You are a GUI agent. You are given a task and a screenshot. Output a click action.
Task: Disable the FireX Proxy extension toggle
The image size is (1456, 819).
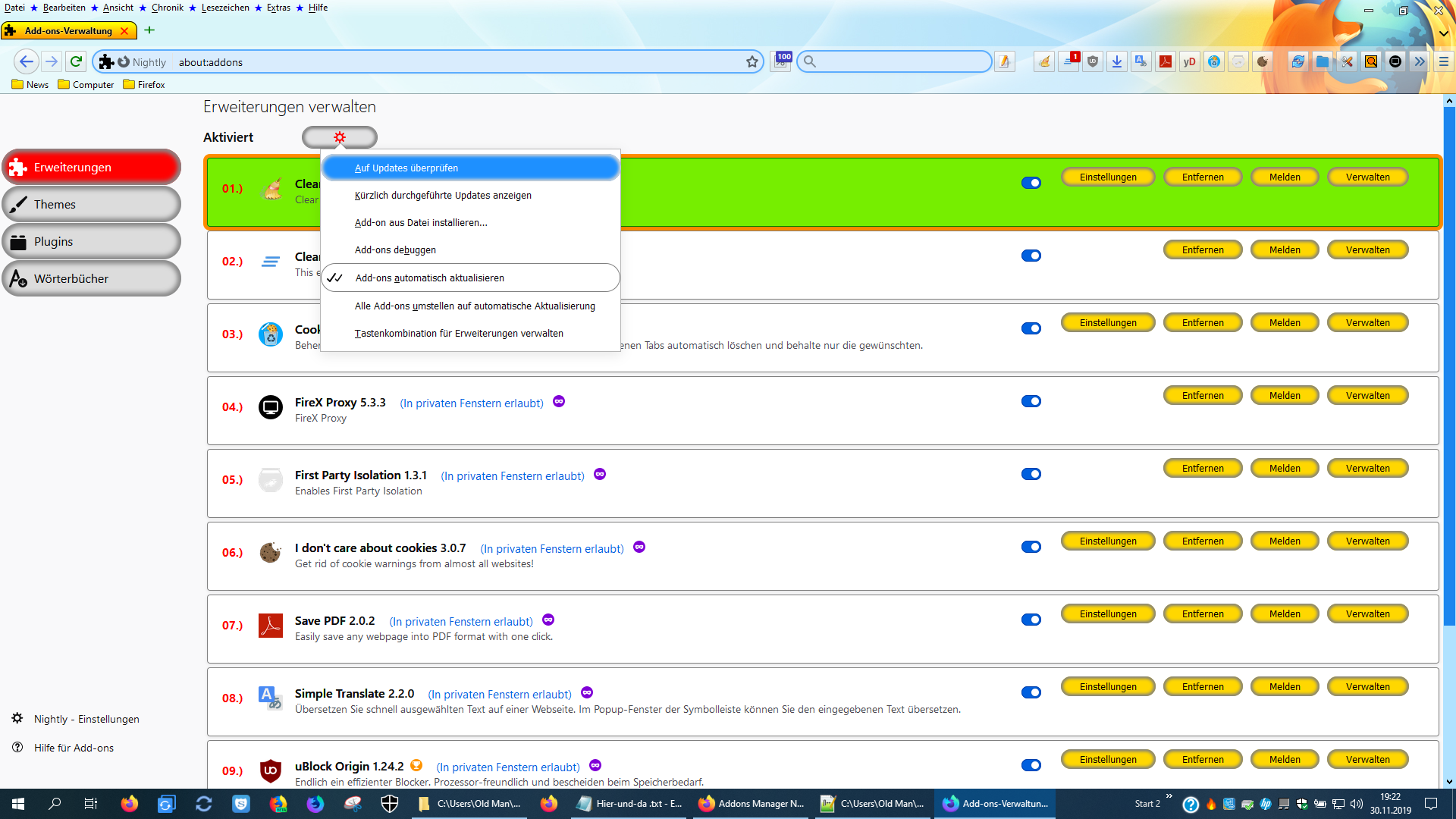coord(1031,401)
